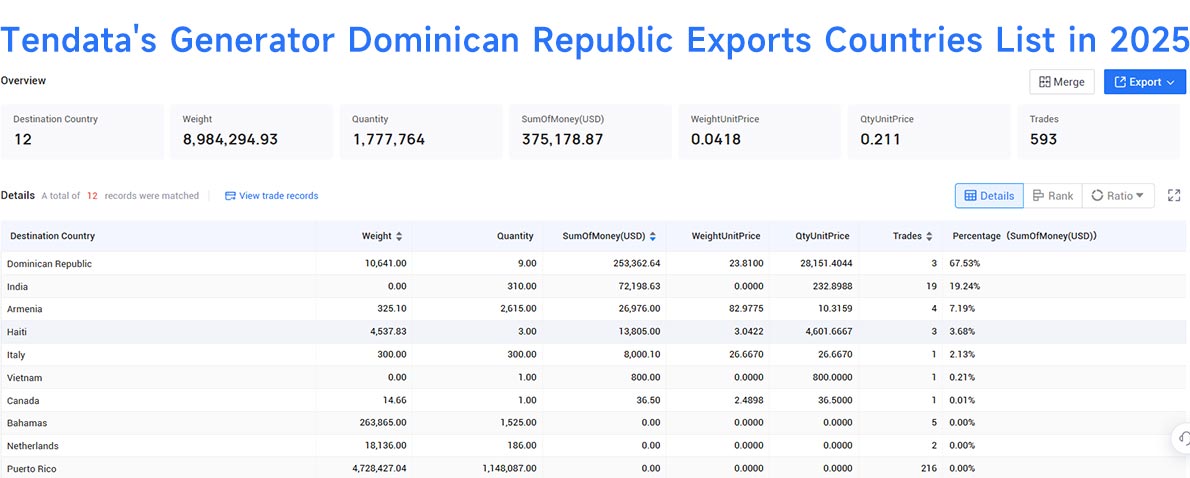Select the Puerto Rico row name
This screenshot has height=478, width=1190.
point(31,469)
